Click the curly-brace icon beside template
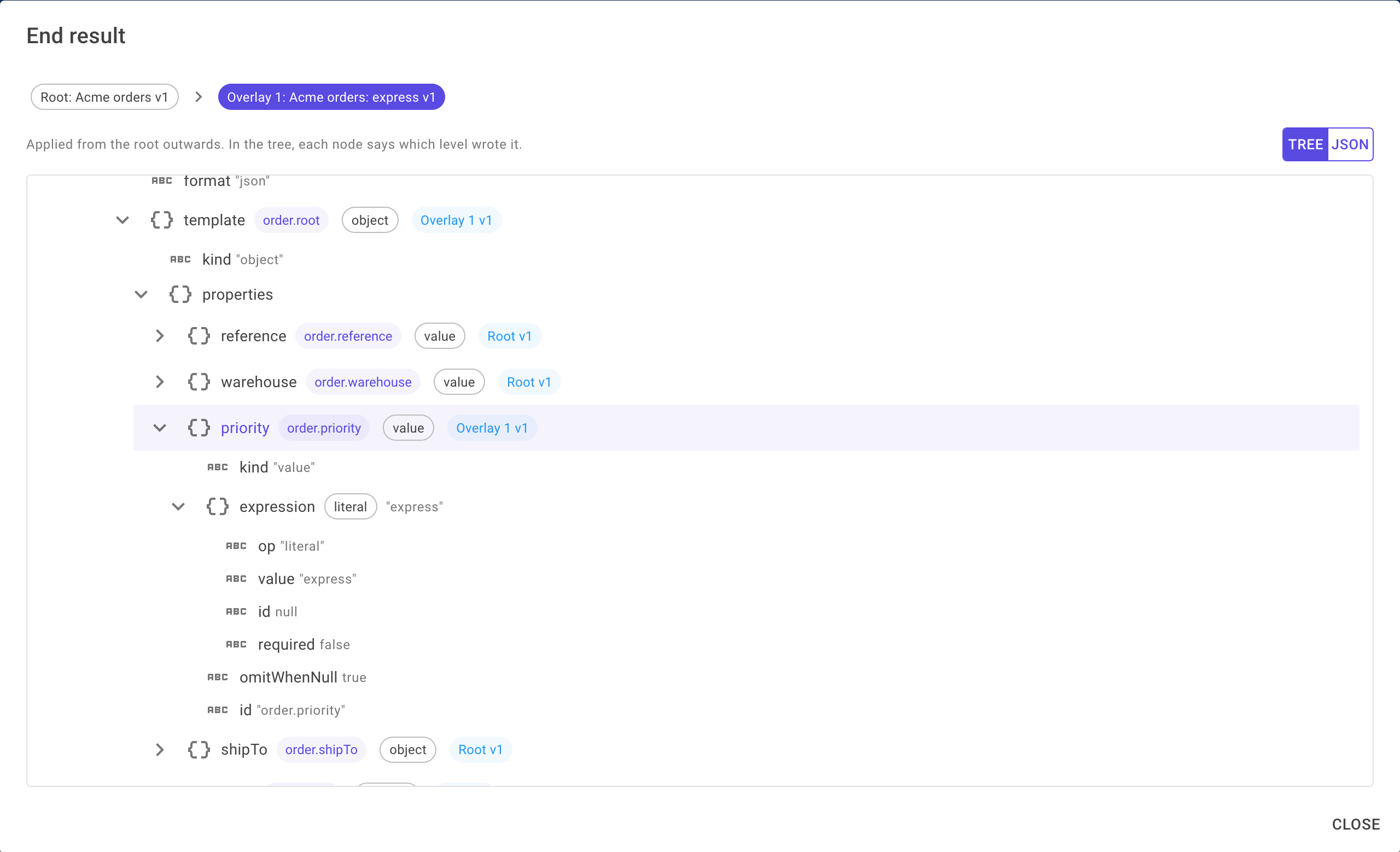Screen dimensions: 1400x852 pos(161,220)
